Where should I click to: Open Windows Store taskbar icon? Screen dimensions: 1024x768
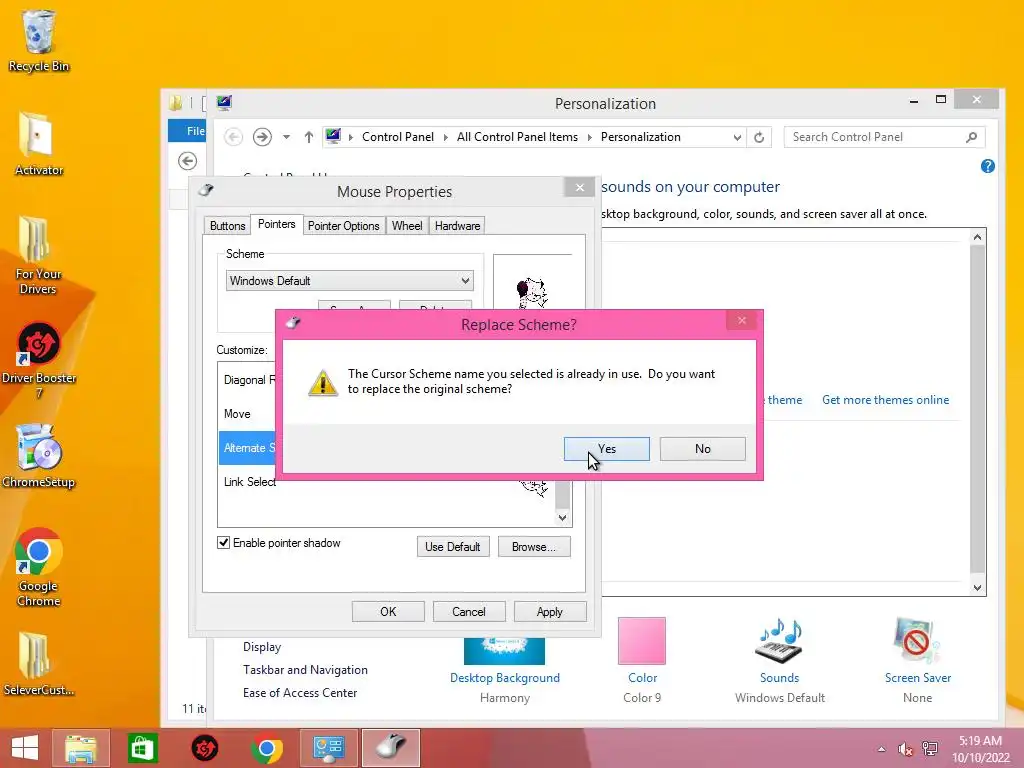point(142,748)
